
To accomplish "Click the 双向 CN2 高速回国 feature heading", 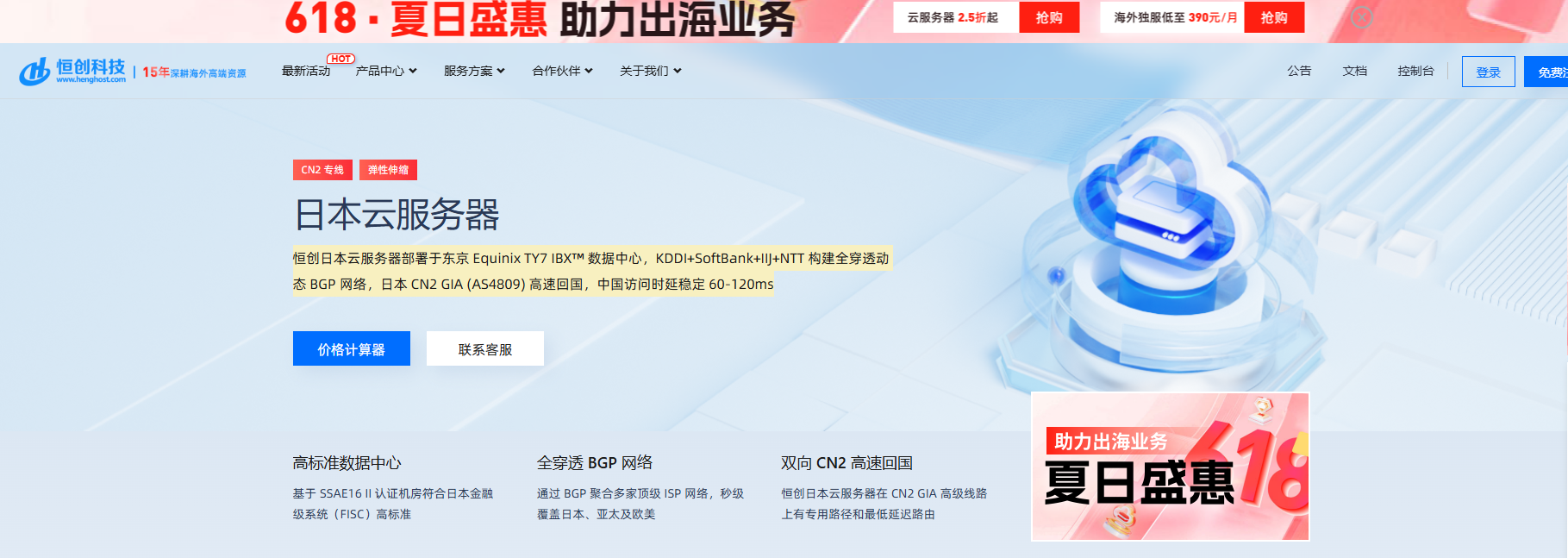I will (x=846, y=463).
